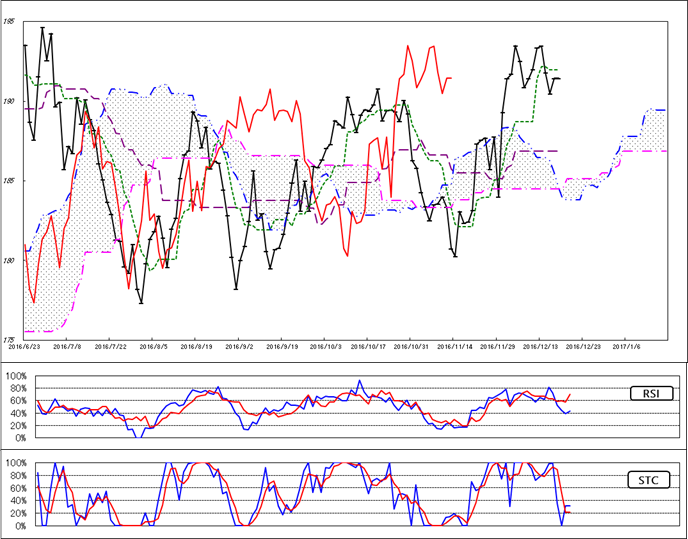Select the 2016/8/19 date axis label
688x539 pixels.
click(195, 345)
